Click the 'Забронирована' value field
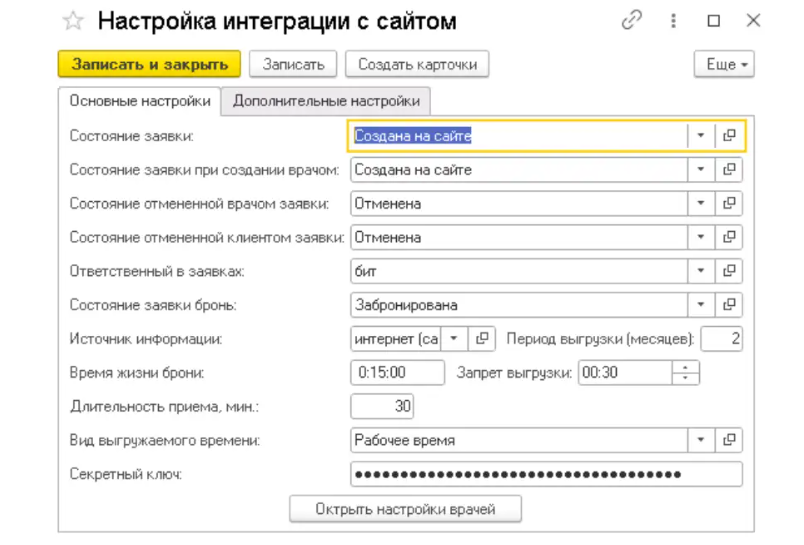The width and height of the screenshot is (804, 545). pyautogui.click(x=519, y=305)
